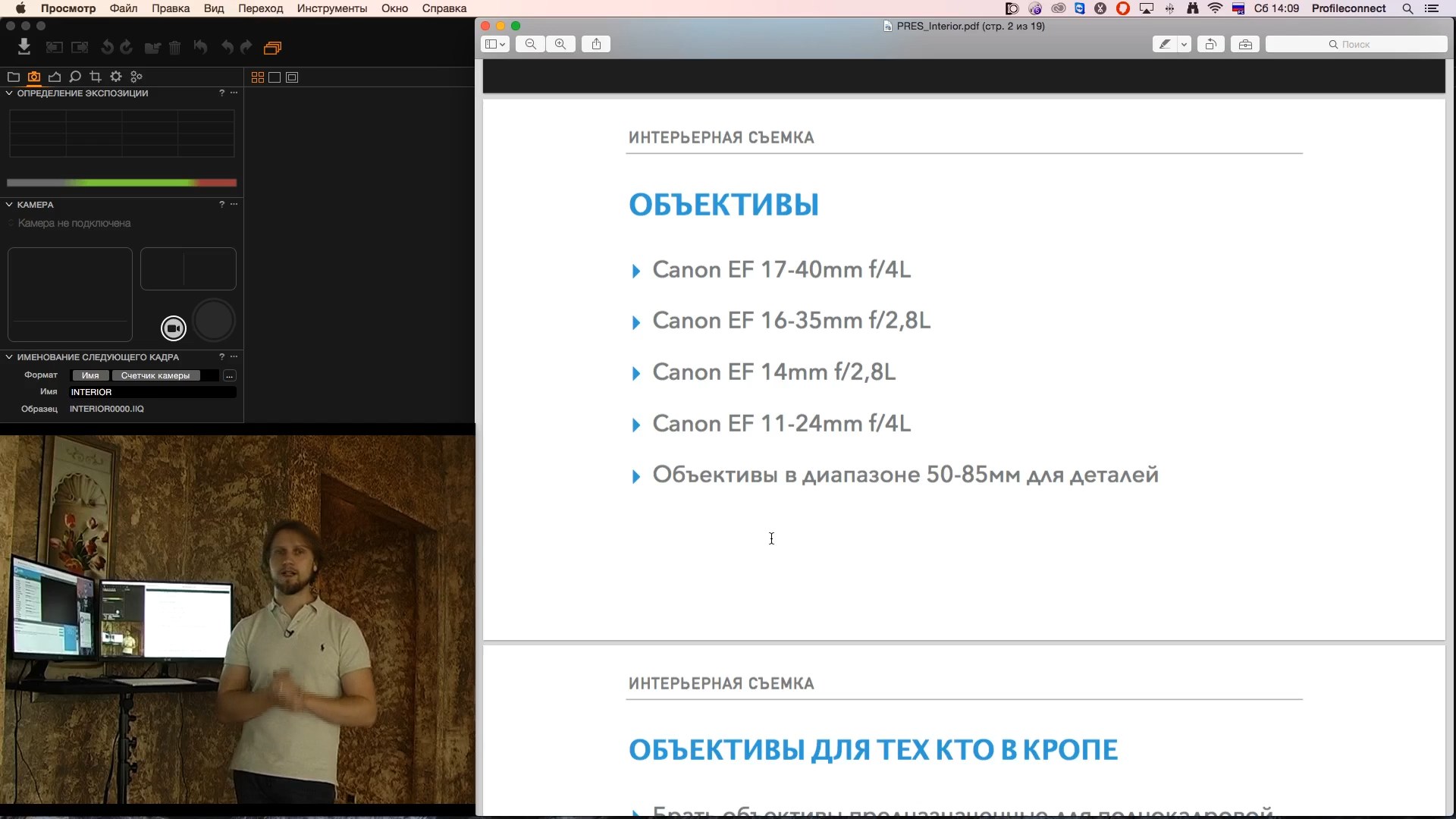
Task: Click the Счетчик камеры naming token
Action: click(x=155, y=375)
